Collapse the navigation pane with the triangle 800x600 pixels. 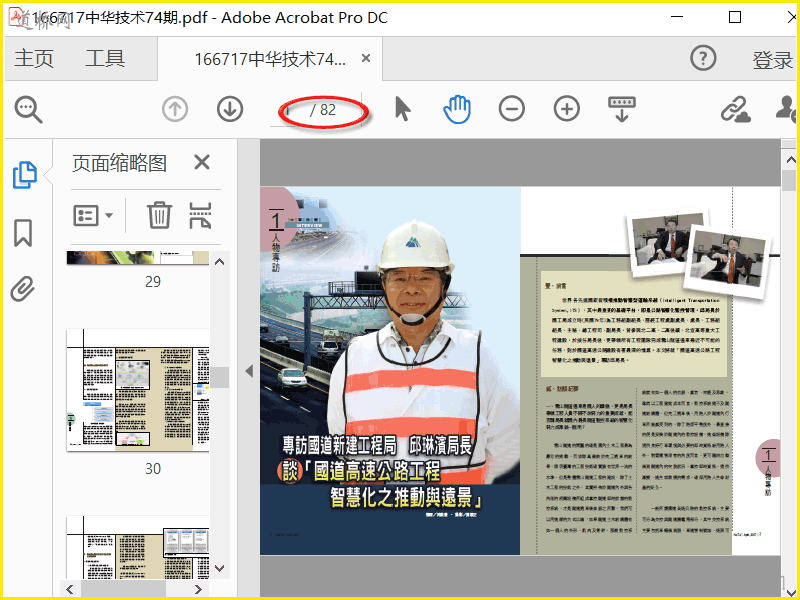249,371
